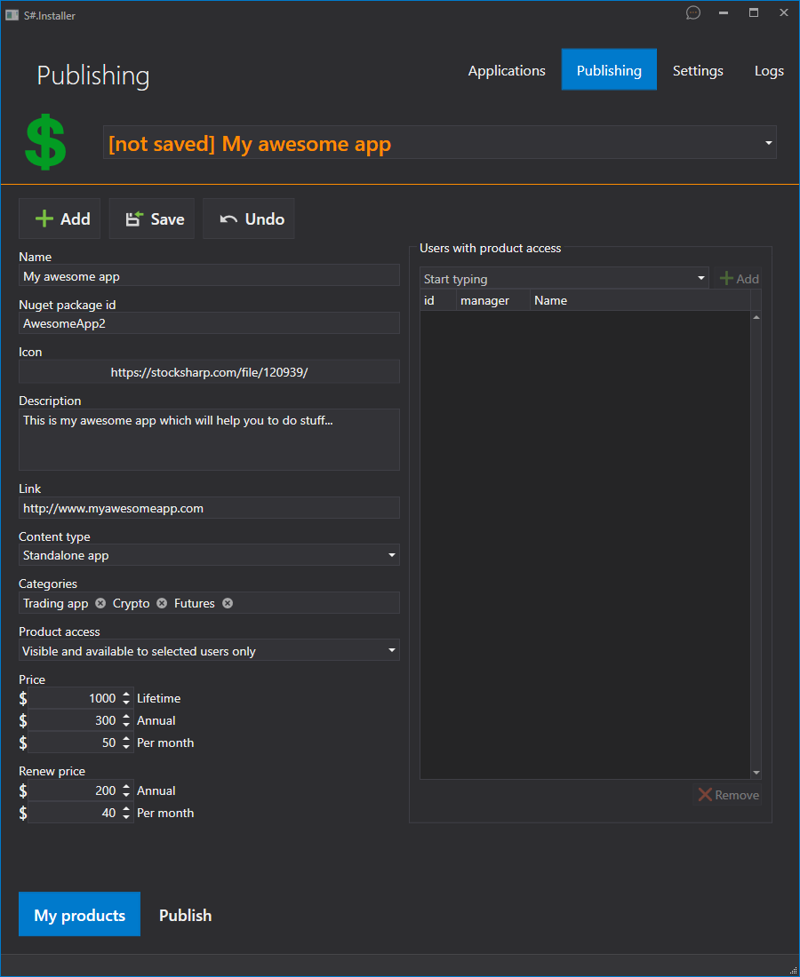The height and width of the screenshot is (977, 800).
Task: Remove the Crypto category tag
Action: pos(162,603)
